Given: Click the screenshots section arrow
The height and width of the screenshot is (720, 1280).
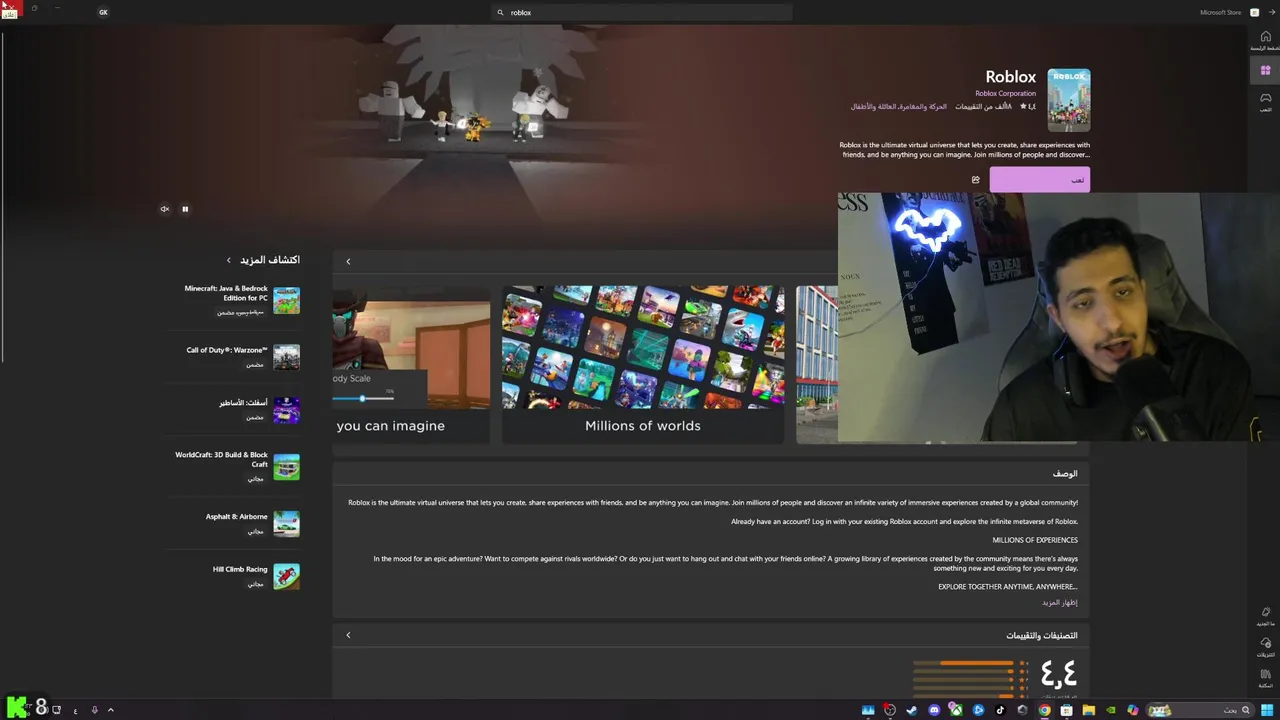Looking at the screenshot, I should pos(348,261).
